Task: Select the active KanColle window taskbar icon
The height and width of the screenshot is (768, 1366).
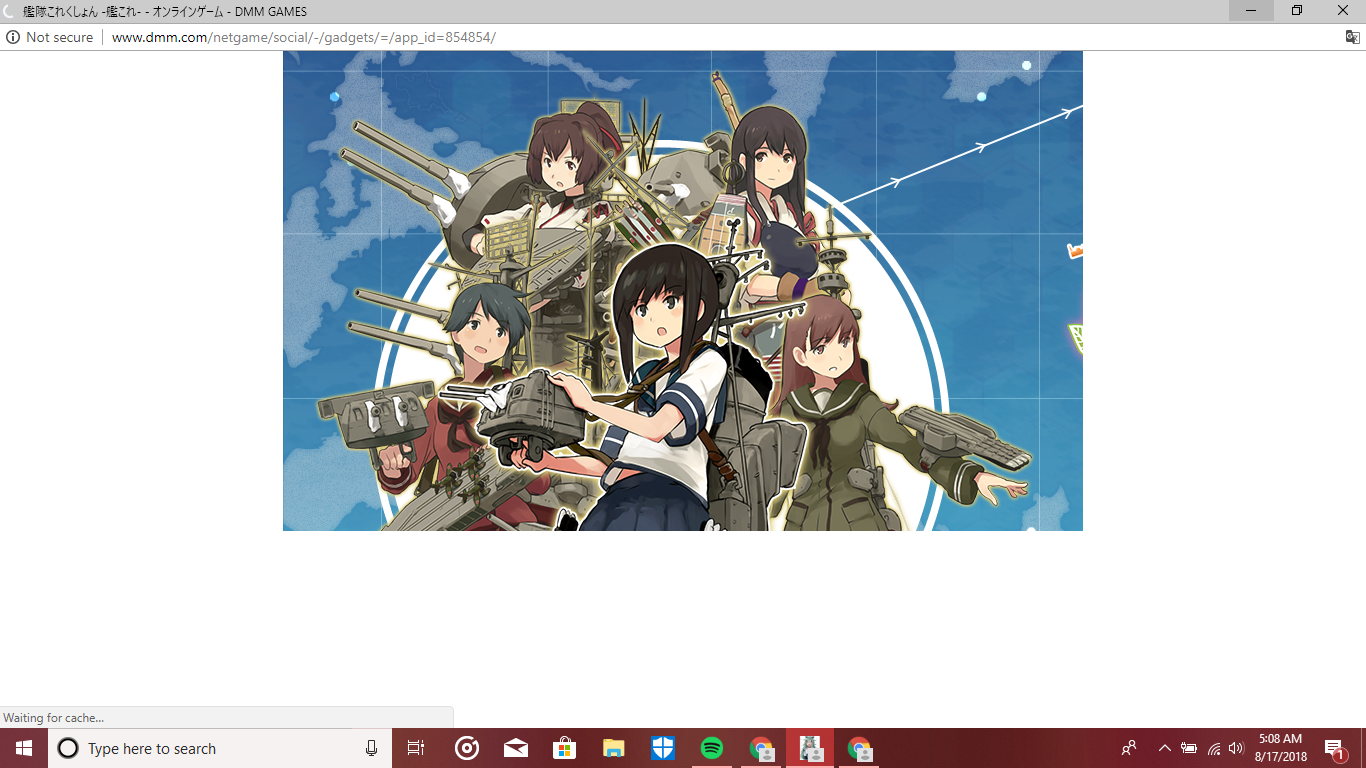Action: [x=811, y=748]
